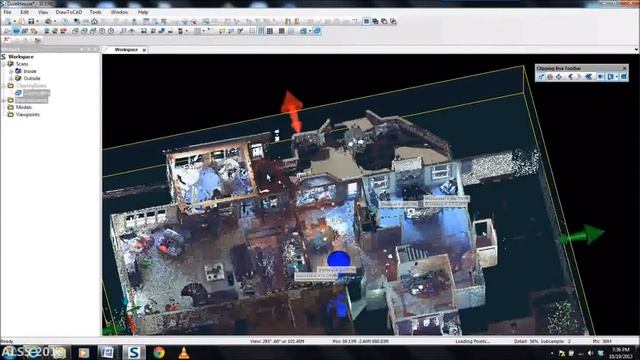Select the Outside scan in tree
Screen dimensions: 640x360
click(32, 78)
